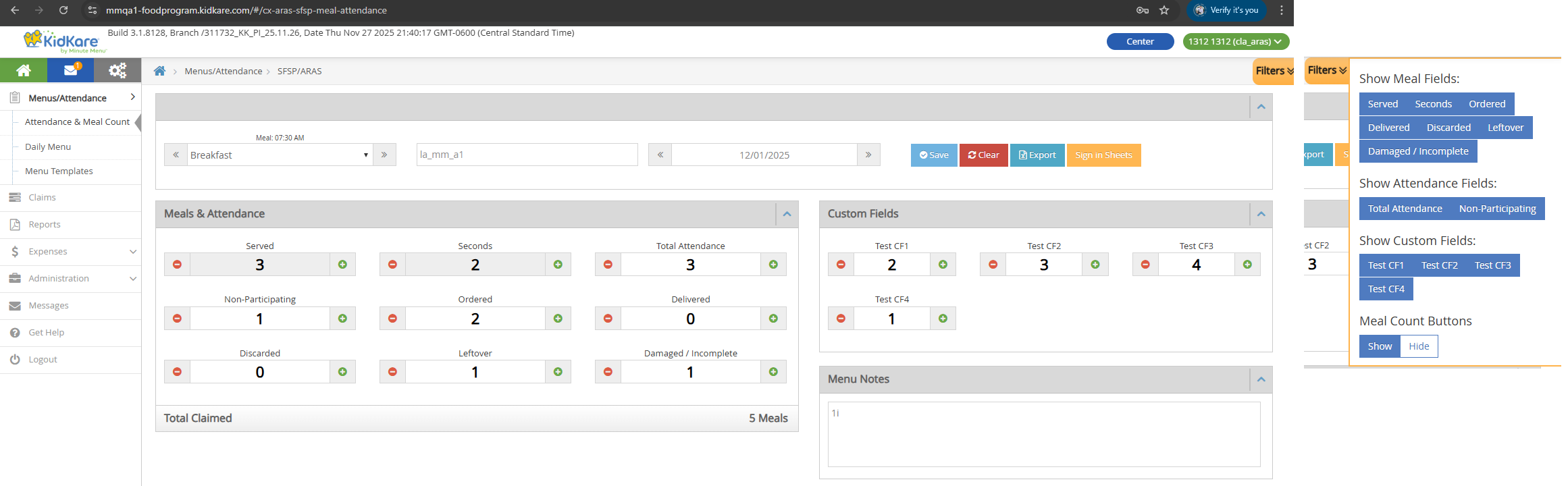
Task: Toggle Non-Participating attendance field filter
Action: pyautogui.click(x=1497, y=209)
